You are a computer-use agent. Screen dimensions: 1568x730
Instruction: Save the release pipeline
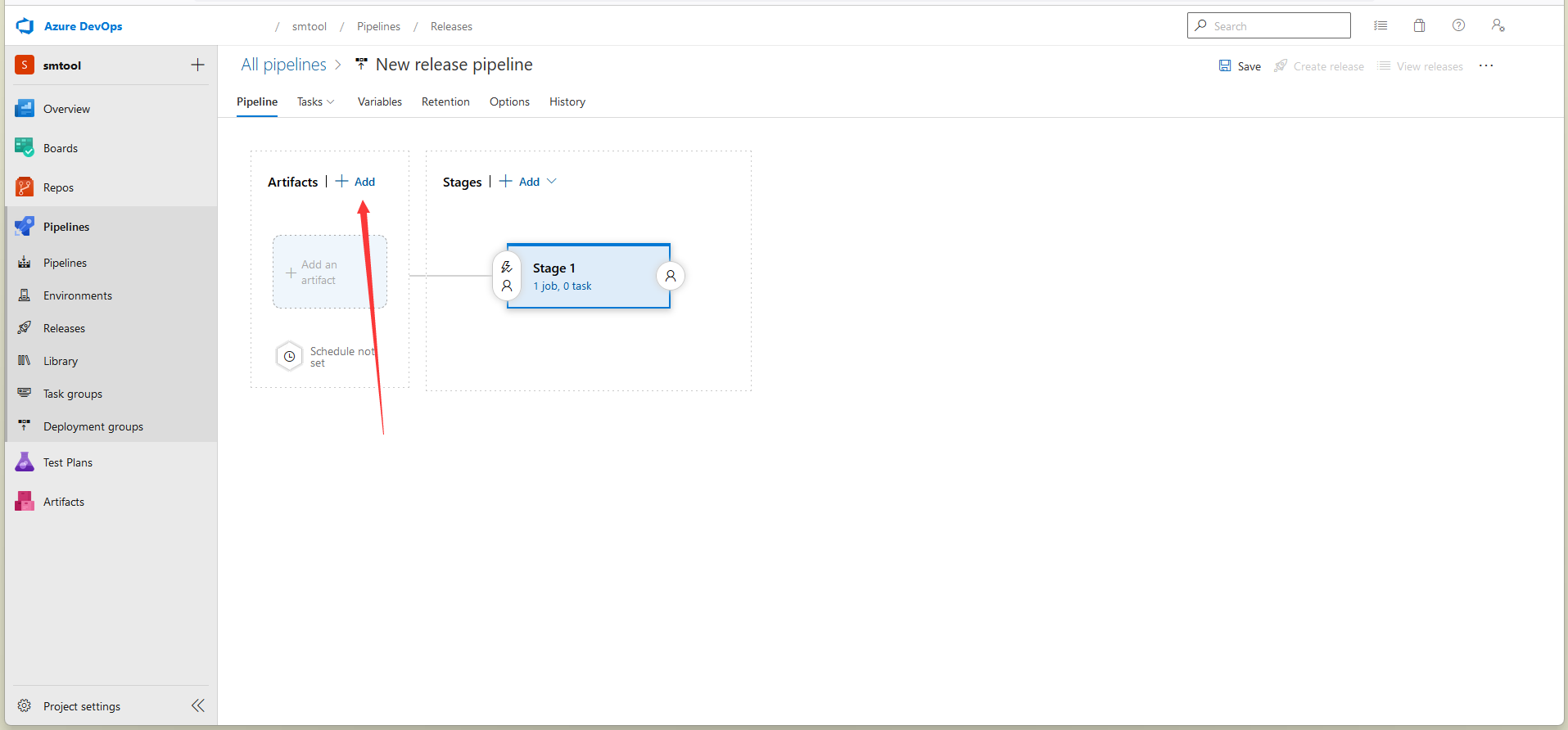pos(1240,66)
